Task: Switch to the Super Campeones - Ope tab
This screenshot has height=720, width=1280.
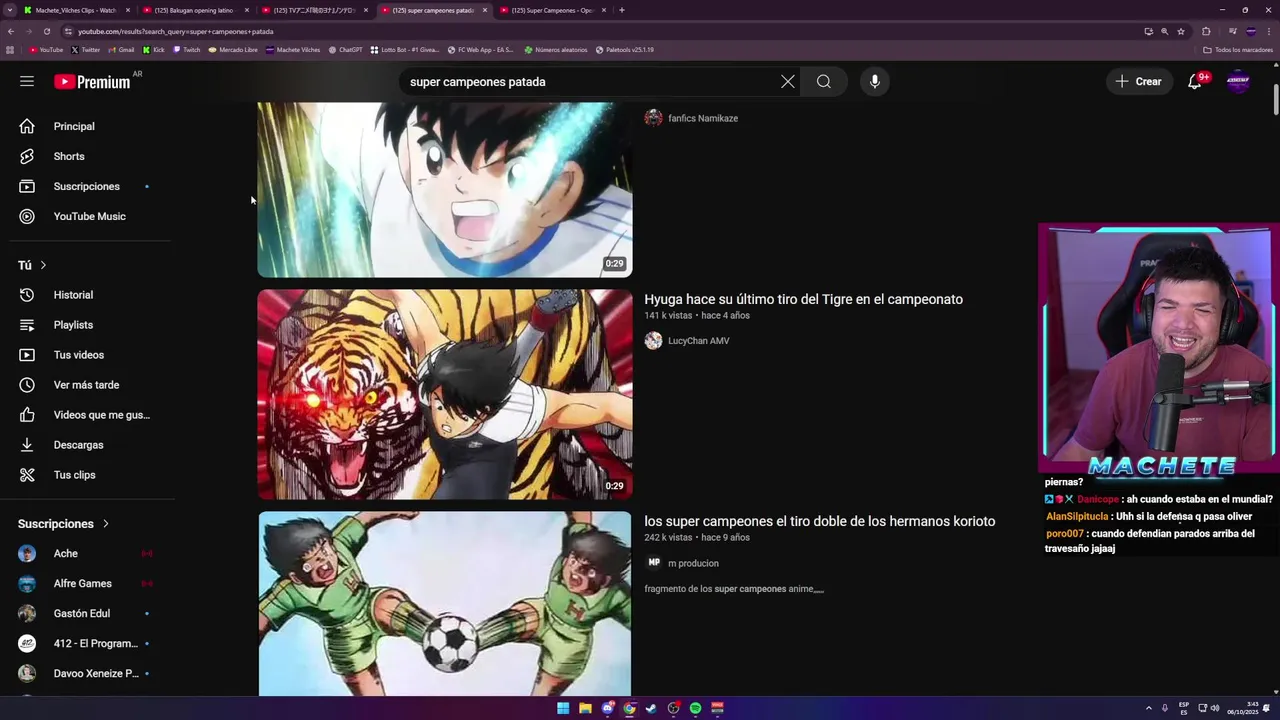Action: [552, 10]
